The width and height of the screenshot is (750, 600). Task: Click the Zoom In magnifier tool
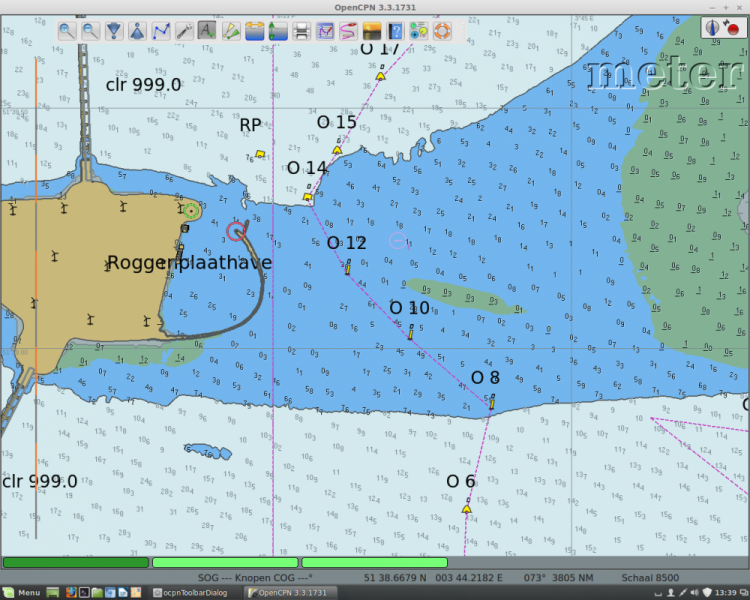point(66,31)
